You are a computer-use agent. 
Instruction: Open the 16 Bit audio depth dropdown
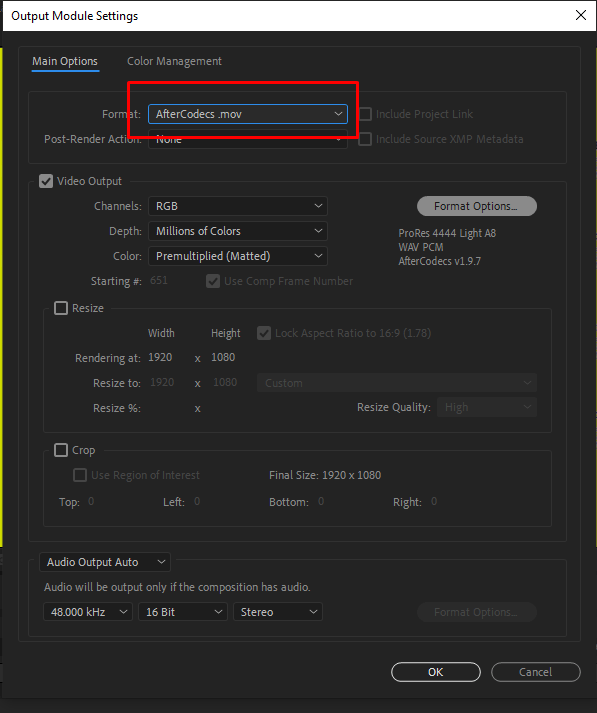pyautogui.click(x=183, y=612)
